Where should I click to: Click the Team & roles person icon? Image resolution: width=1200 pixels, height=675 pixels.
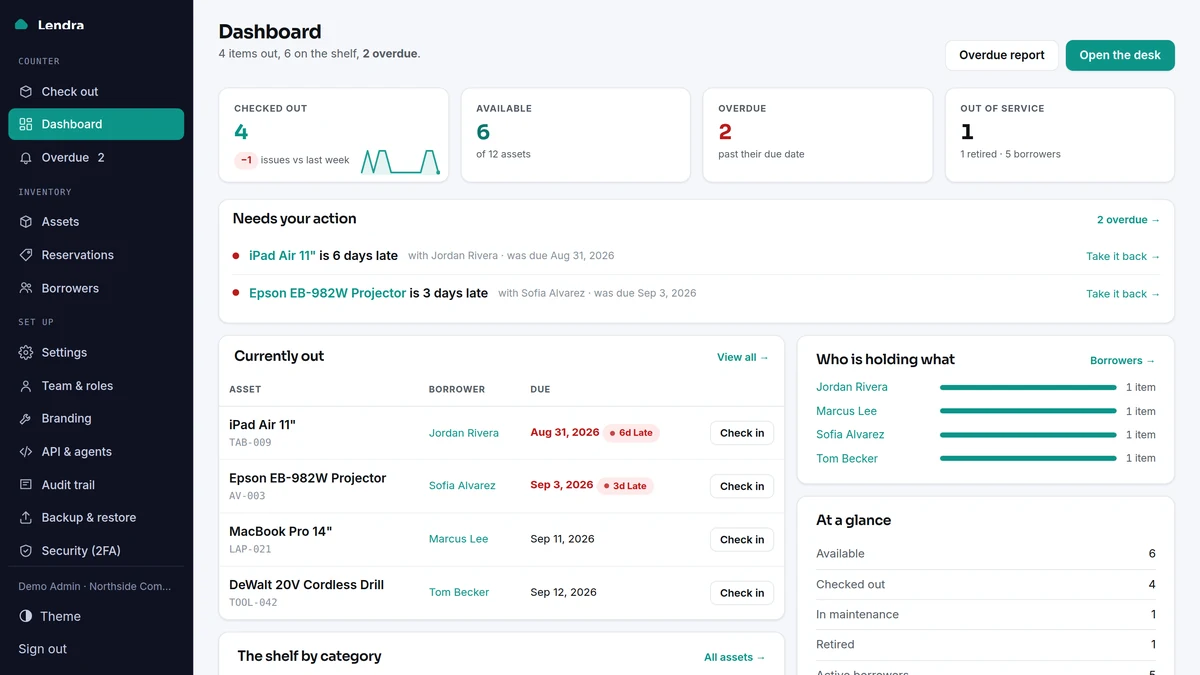26,386
